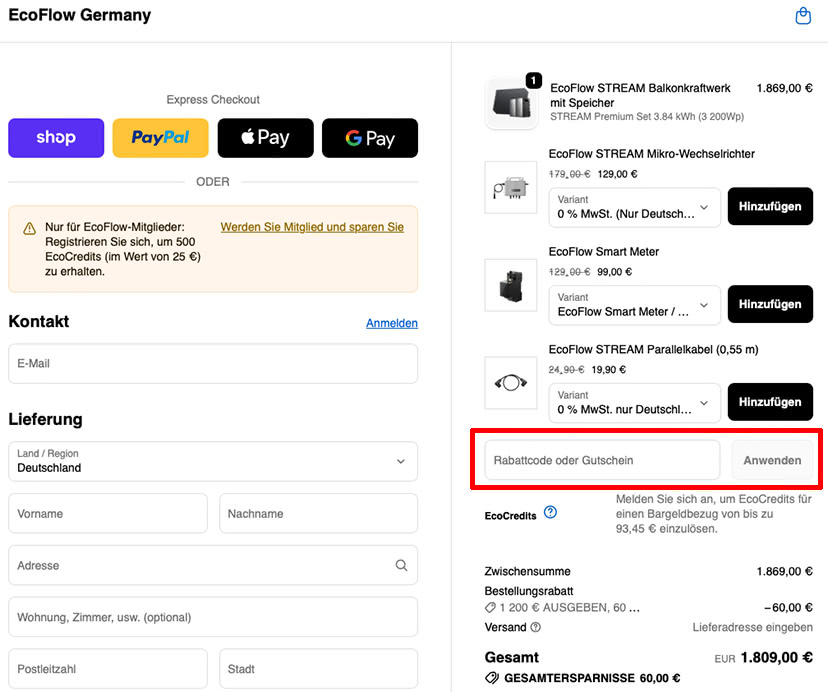
Task: Focus the Vorname field
Action: (x=108, y=513)
